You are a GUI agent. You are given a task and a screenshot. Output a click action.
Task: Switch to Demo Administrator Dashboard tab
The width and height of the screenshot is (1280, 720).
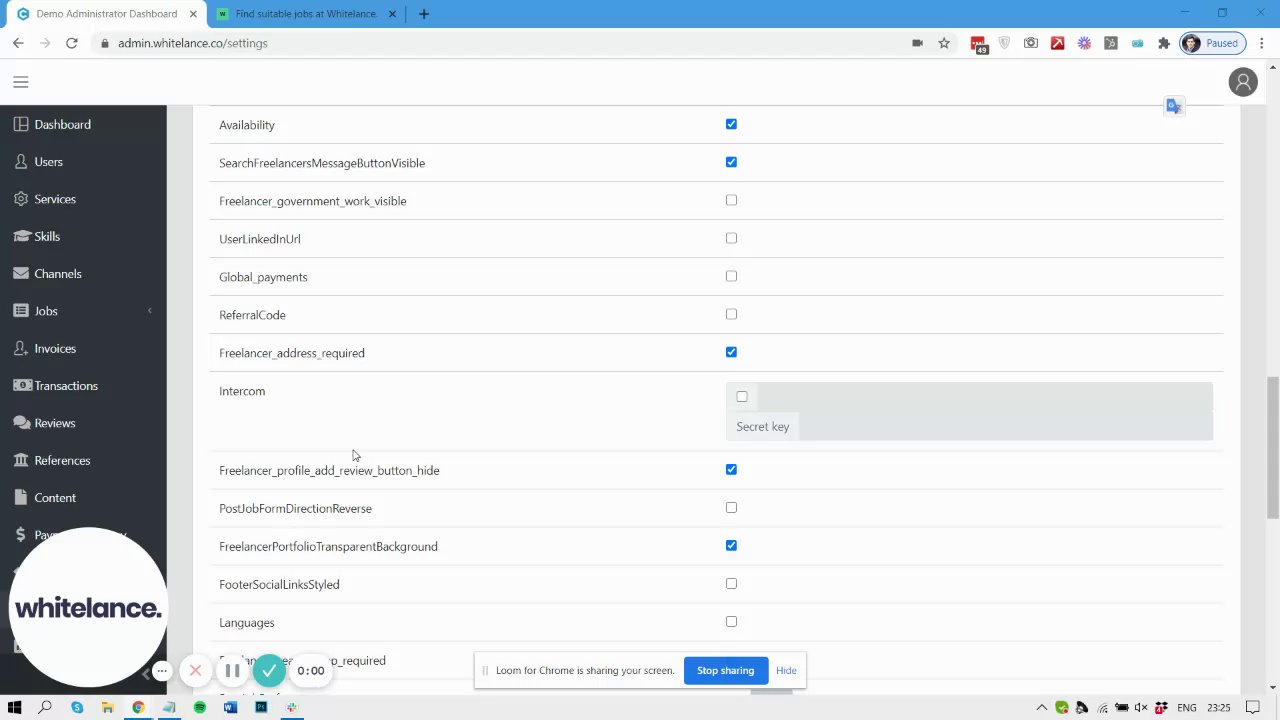(x=107, y=14)
